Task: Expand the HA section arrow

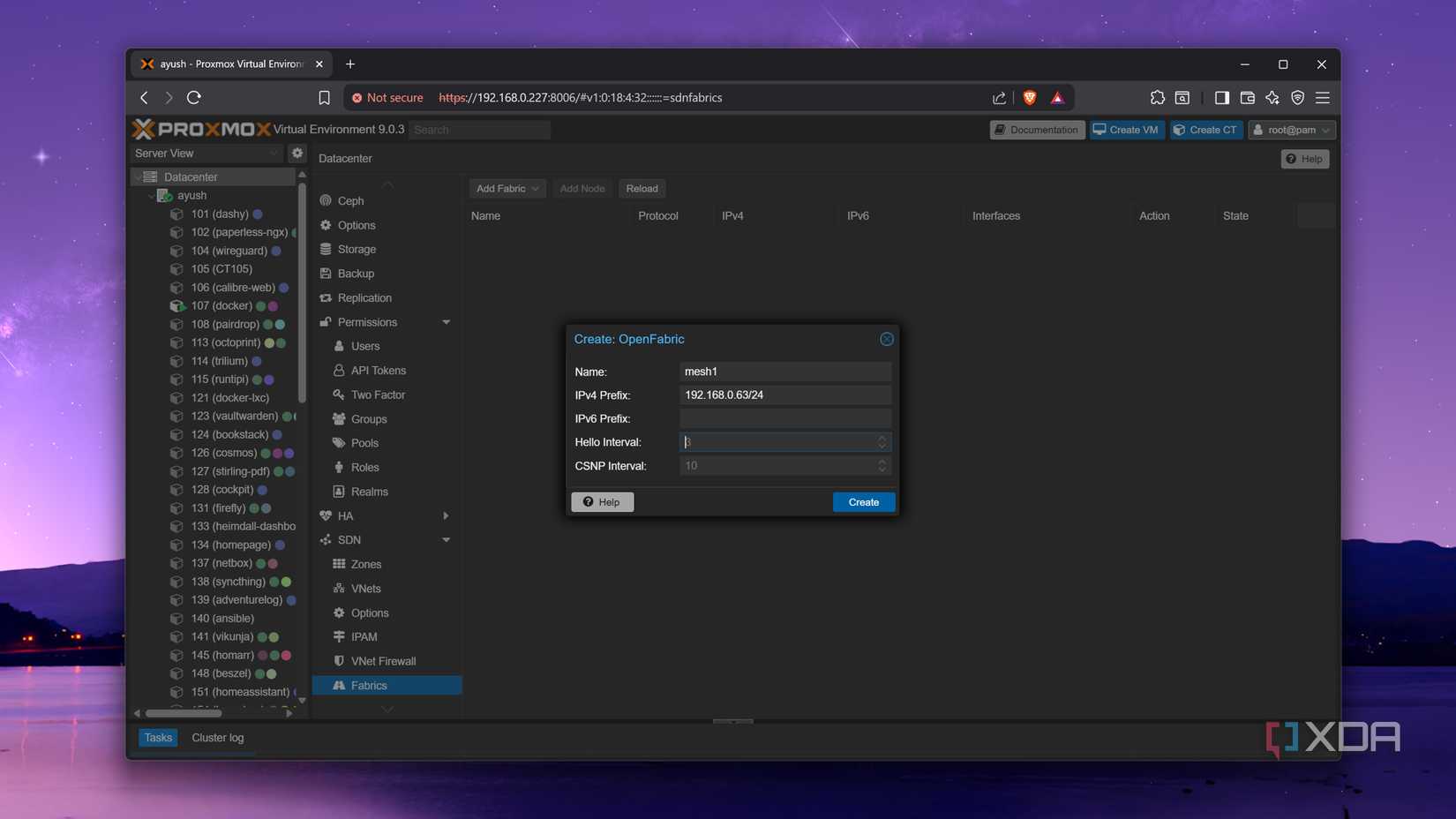Action: (x=446, y=515)
